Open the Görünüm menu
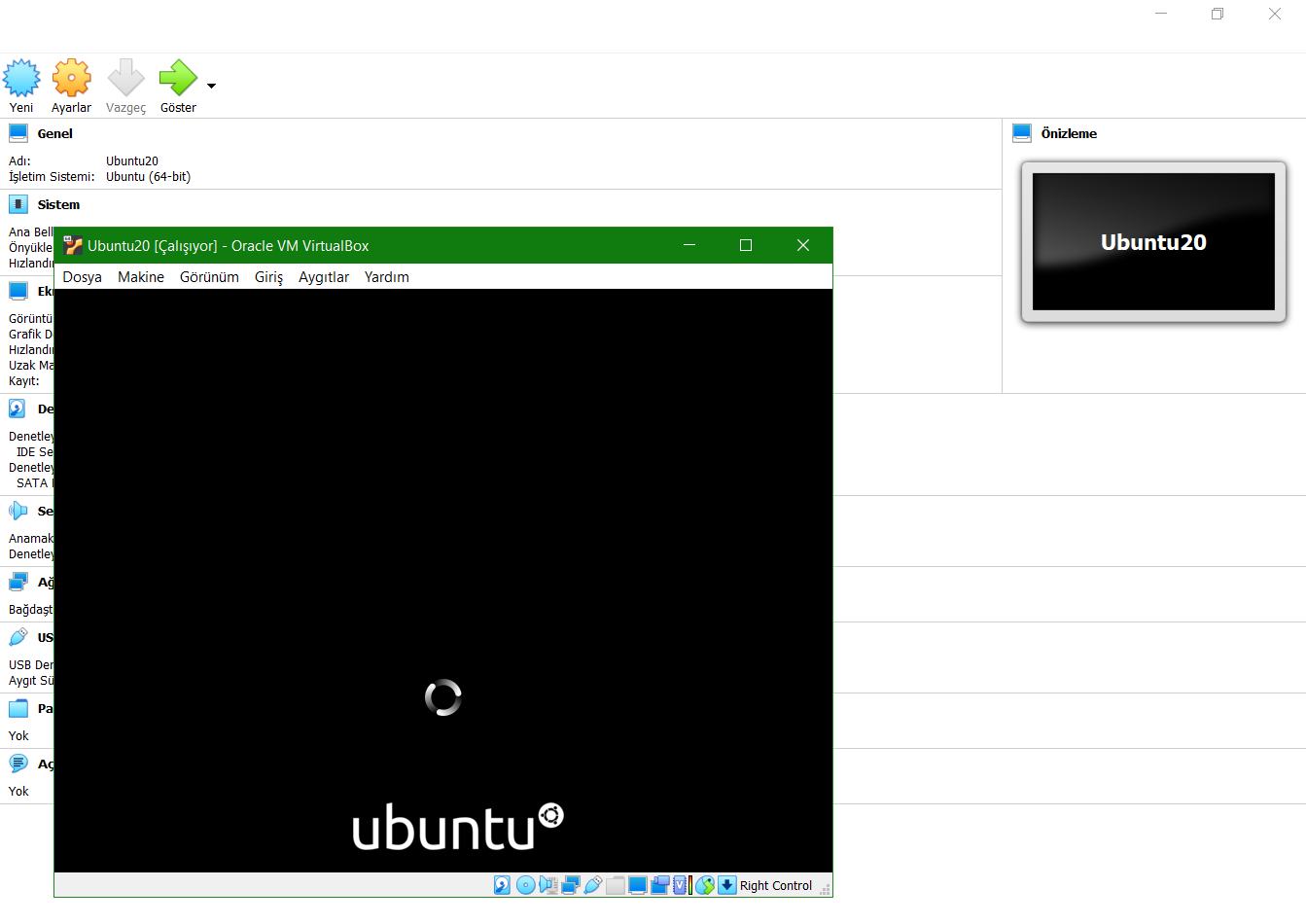 (209, 277)
